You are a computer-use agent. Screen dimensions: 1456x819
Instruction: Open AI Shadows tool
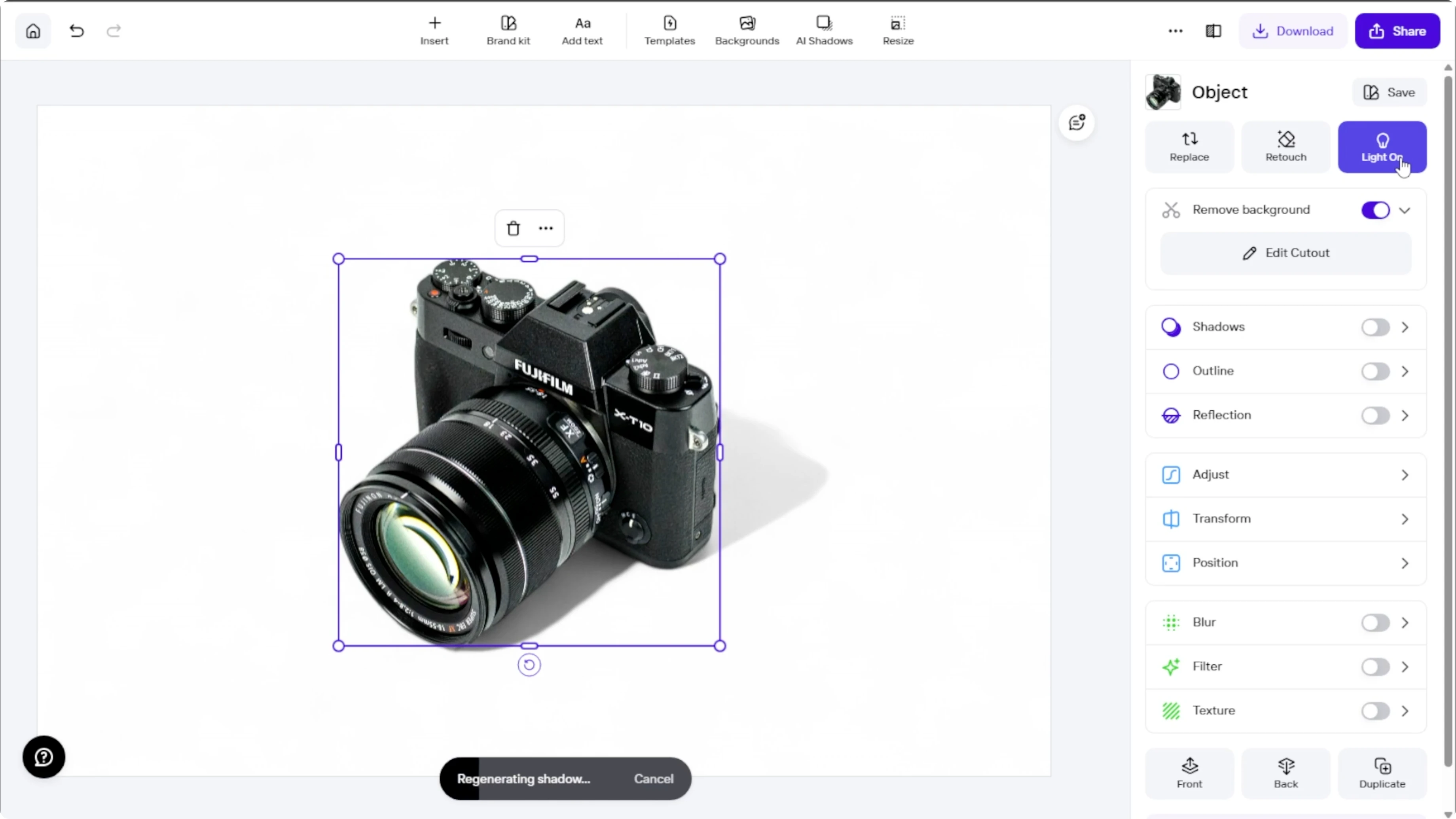(x=824, y=31)
